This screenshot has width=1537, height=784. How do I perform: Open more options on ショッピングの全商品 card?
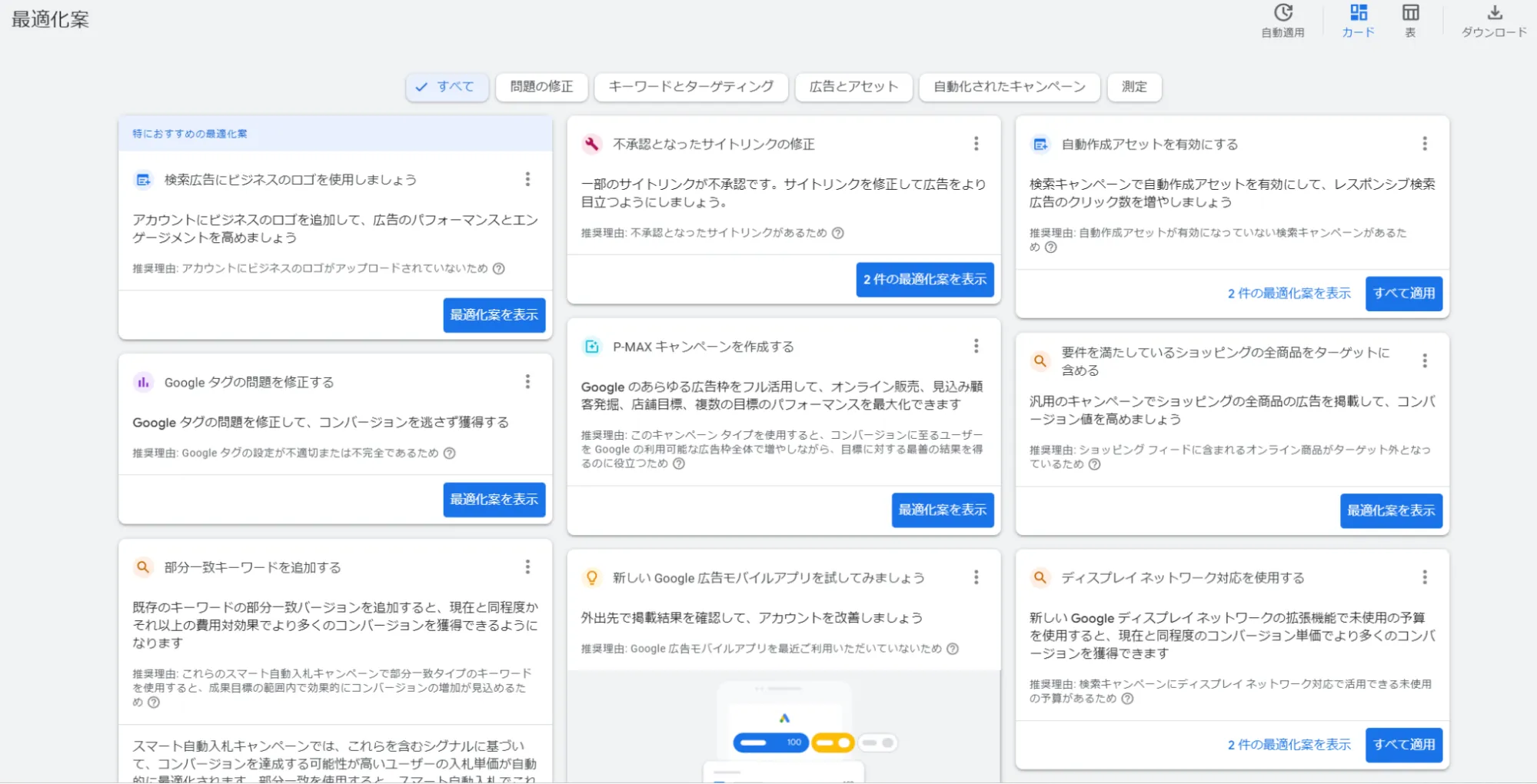(1425, 360)
